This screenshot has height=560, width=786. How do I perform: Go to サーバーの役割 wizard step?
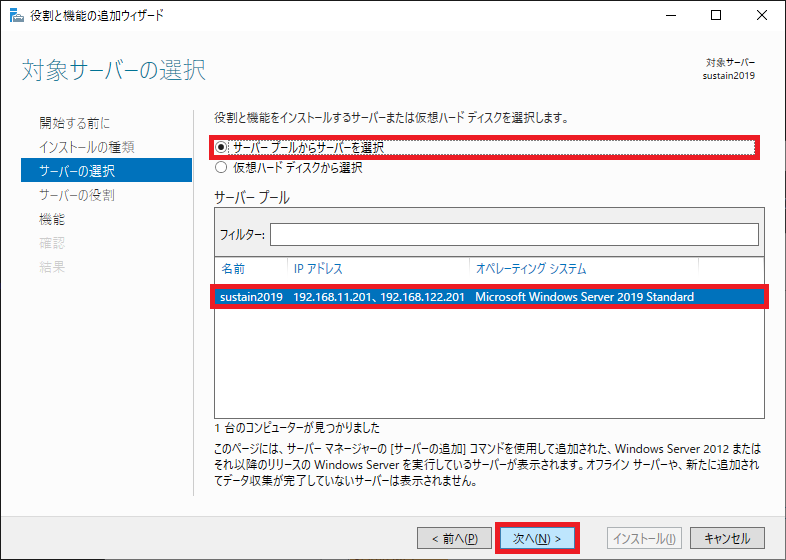pos(77,195)
